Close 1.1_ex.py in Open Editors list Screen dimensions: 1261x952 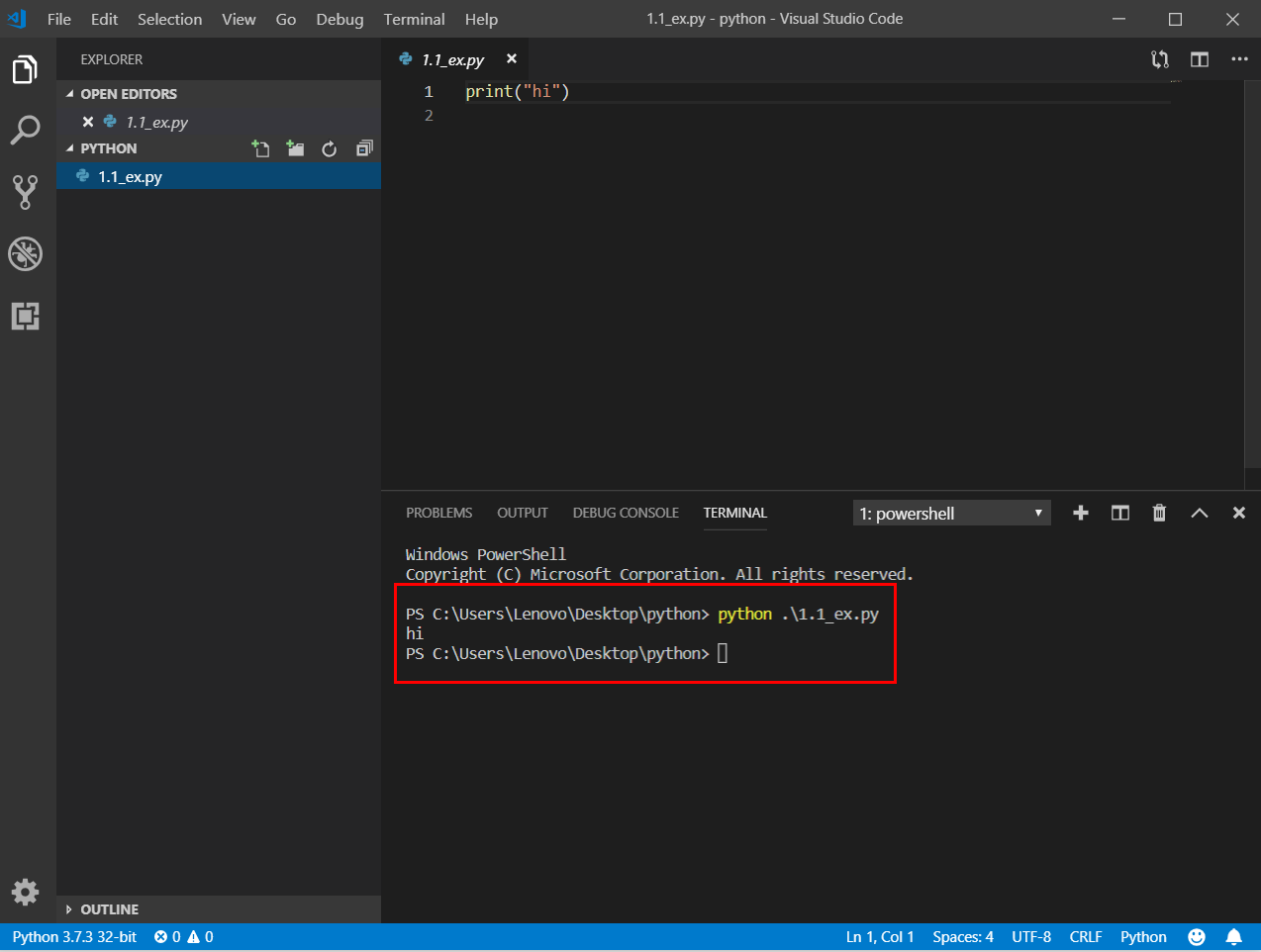click(88, 122)
